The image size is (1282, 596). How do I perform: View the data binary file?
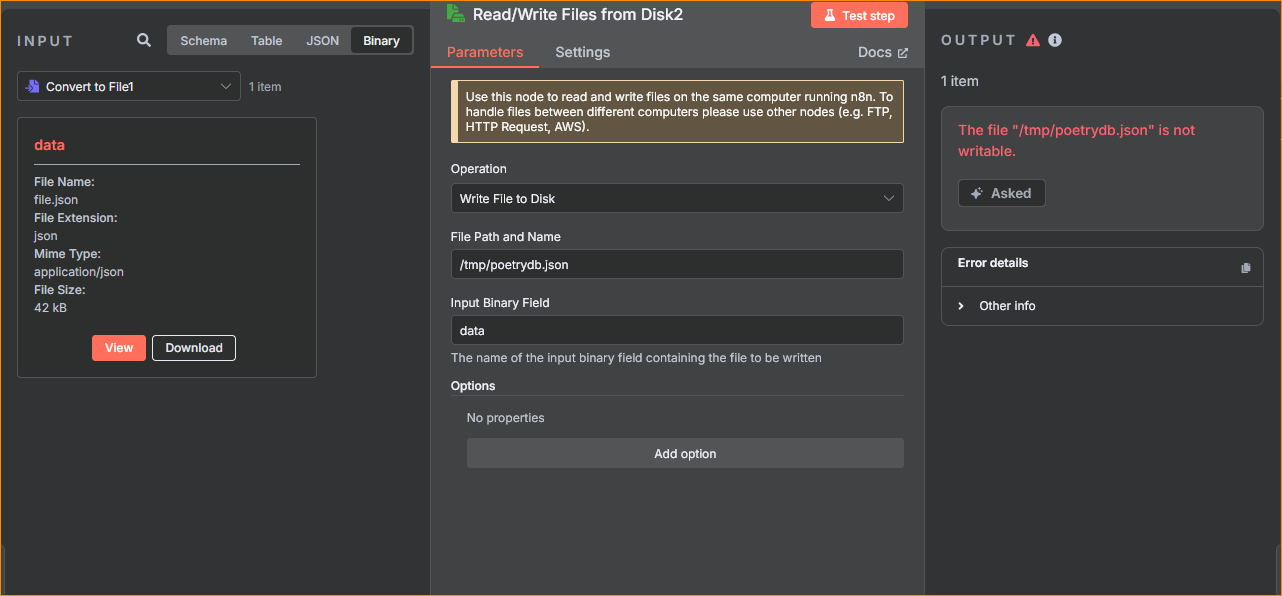(119, 348)
